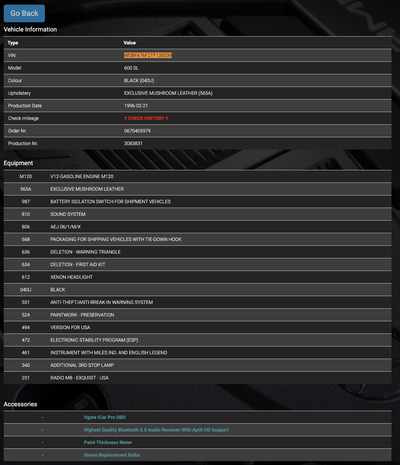Select equipment code 251
The width and height of the screenshot is (400, 465).
point(26,378)
